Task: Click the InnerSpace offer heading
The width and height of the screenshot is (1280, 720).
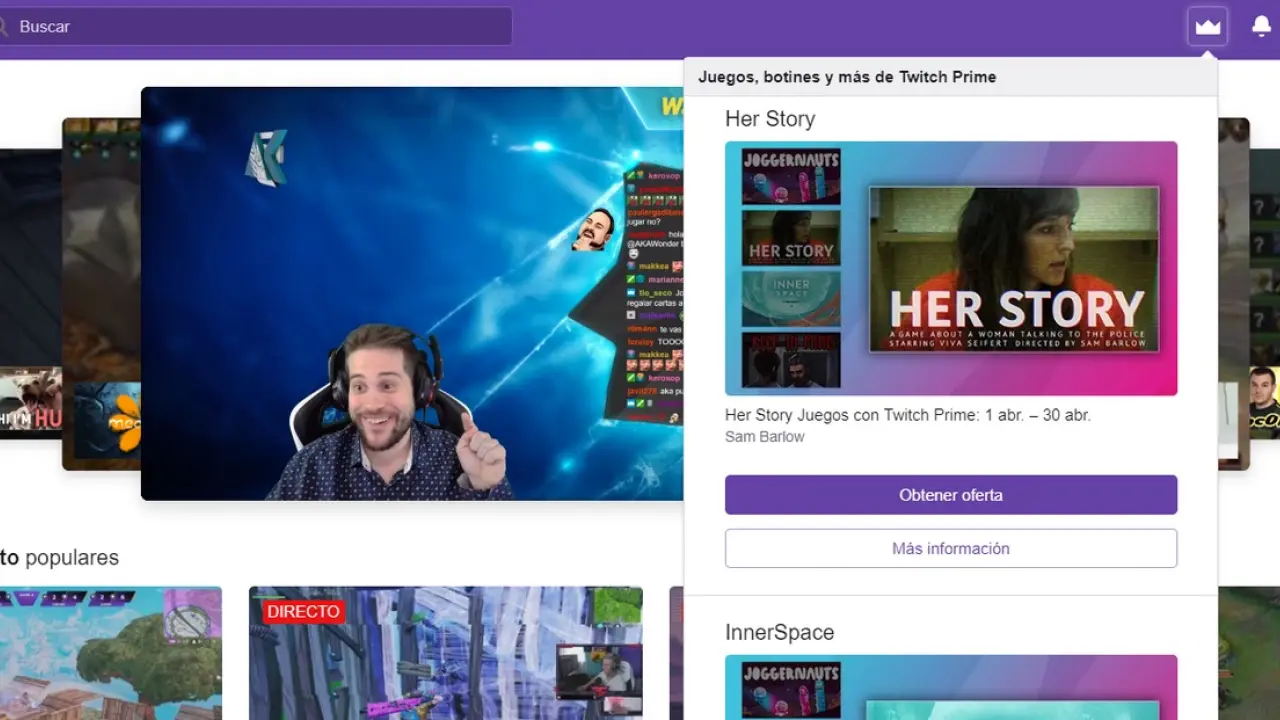Action: 779,632
